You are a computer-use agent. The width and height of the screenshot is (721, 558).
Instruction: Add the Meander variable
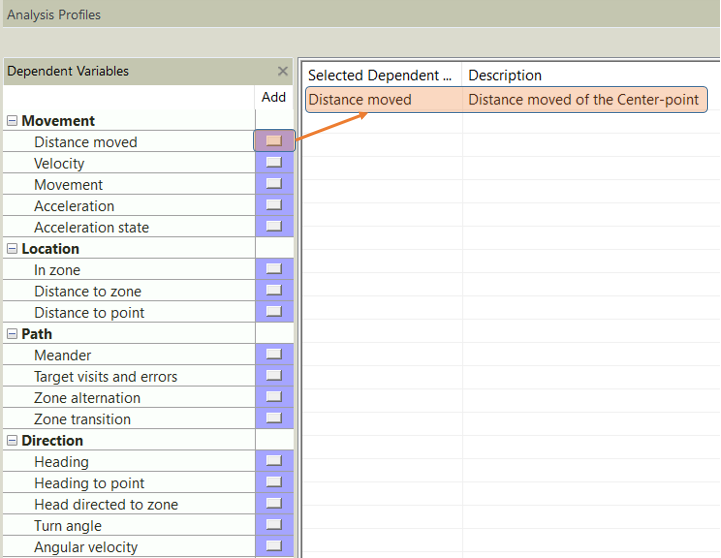pyautogui.click(x=274, y=353)
